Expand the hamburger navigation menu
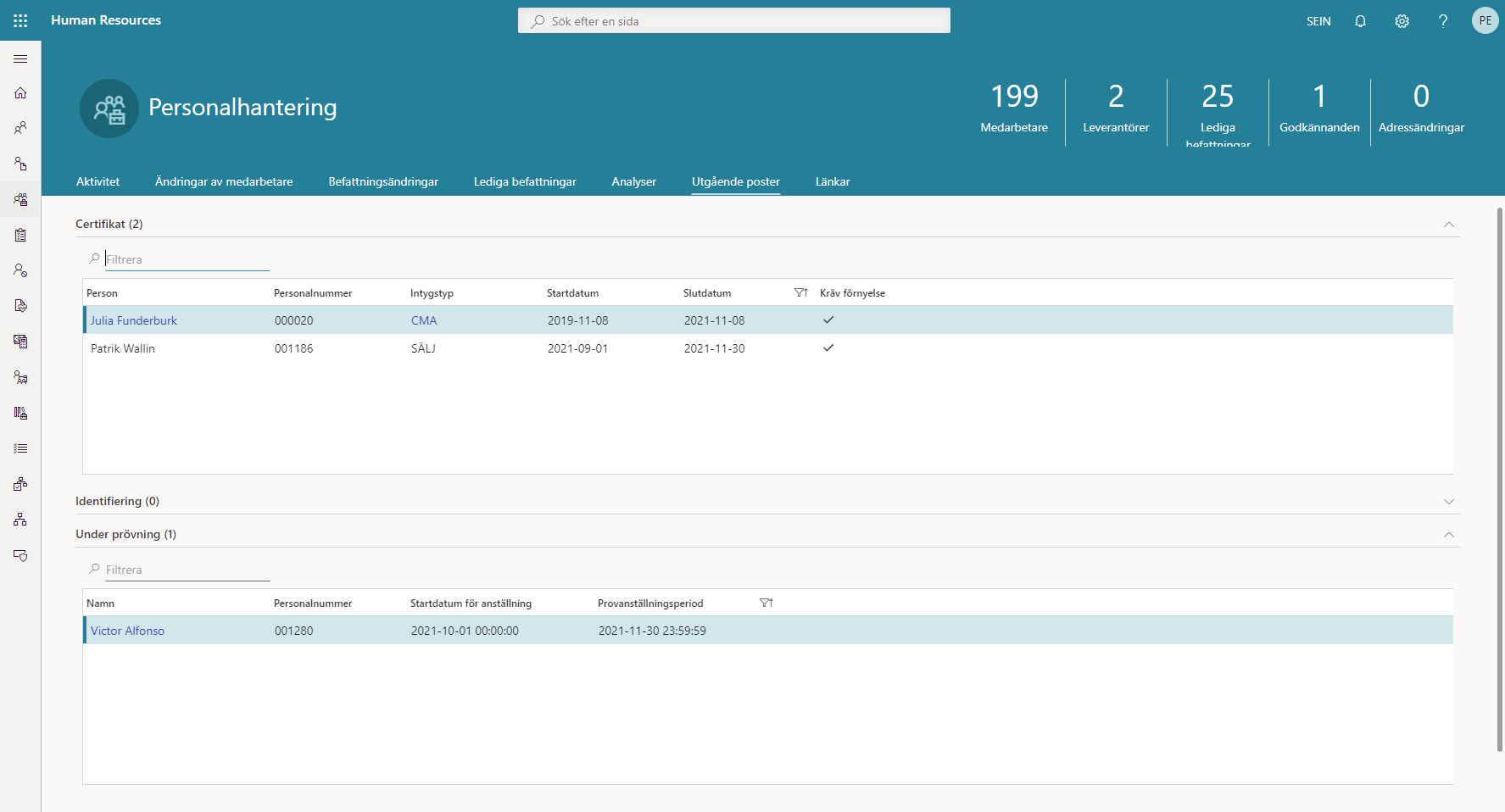Viewport: 1505px width, 812px height. pyautogui.click(x=20, y=59)
